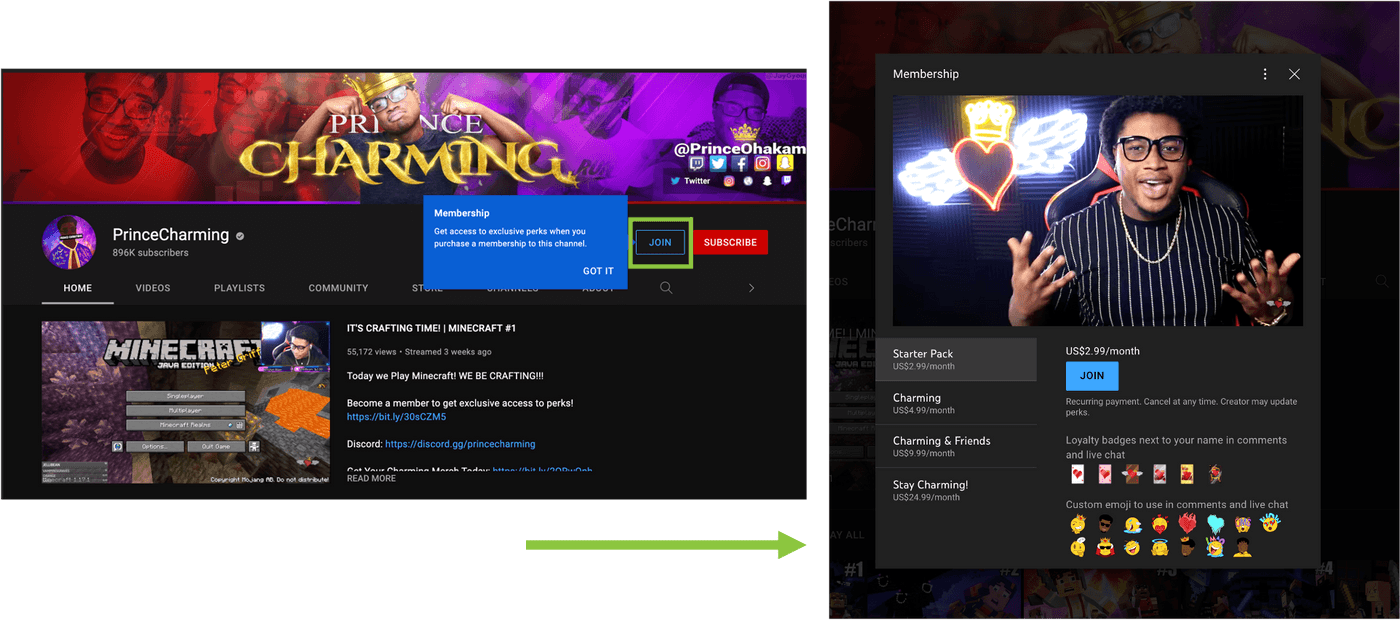Expand video description with READ MORE
1400x620 pixels.
point(371,478)
